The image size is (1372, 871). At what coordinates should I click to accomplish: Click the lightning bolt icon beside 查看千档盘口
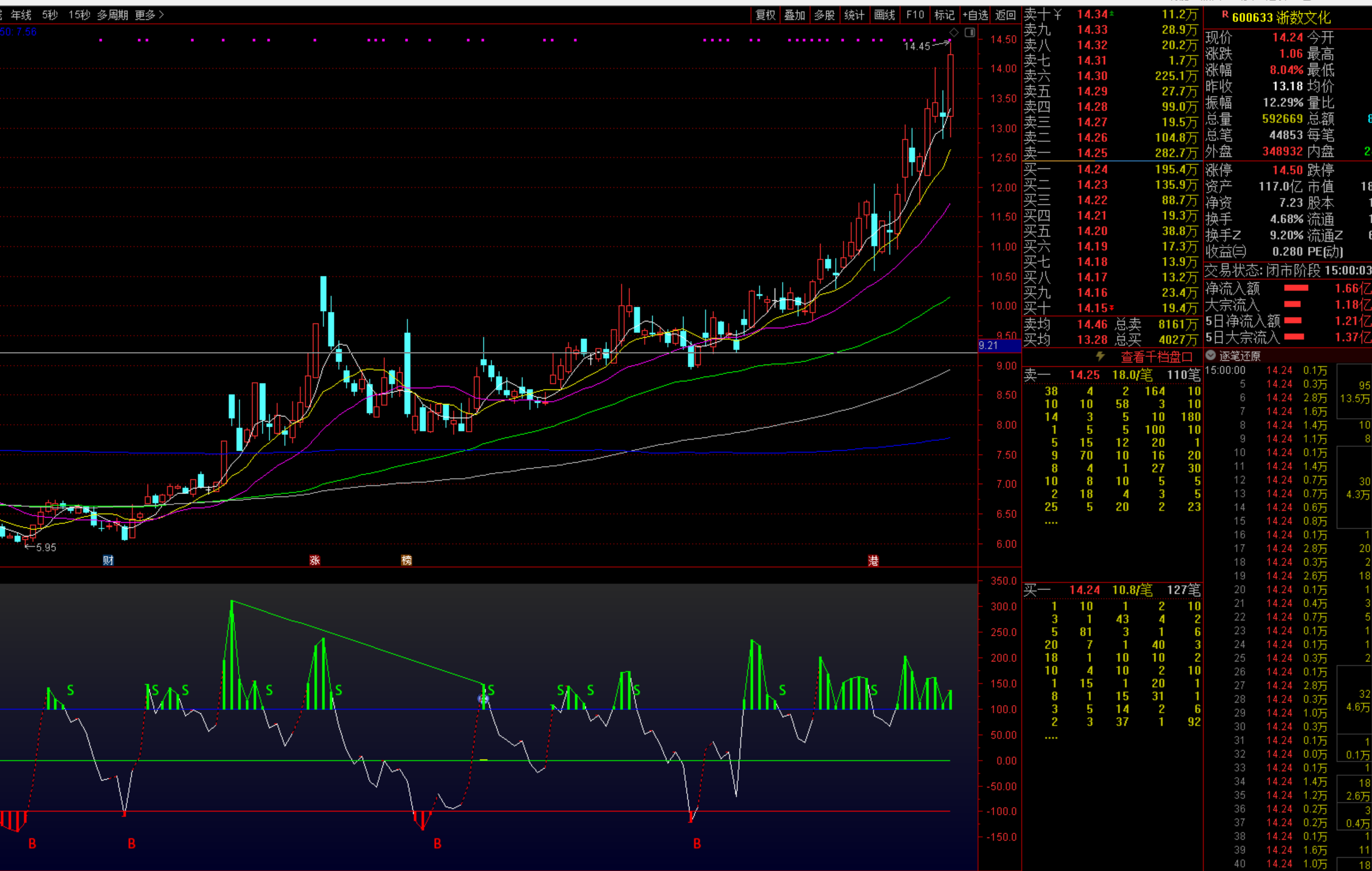1100,356
